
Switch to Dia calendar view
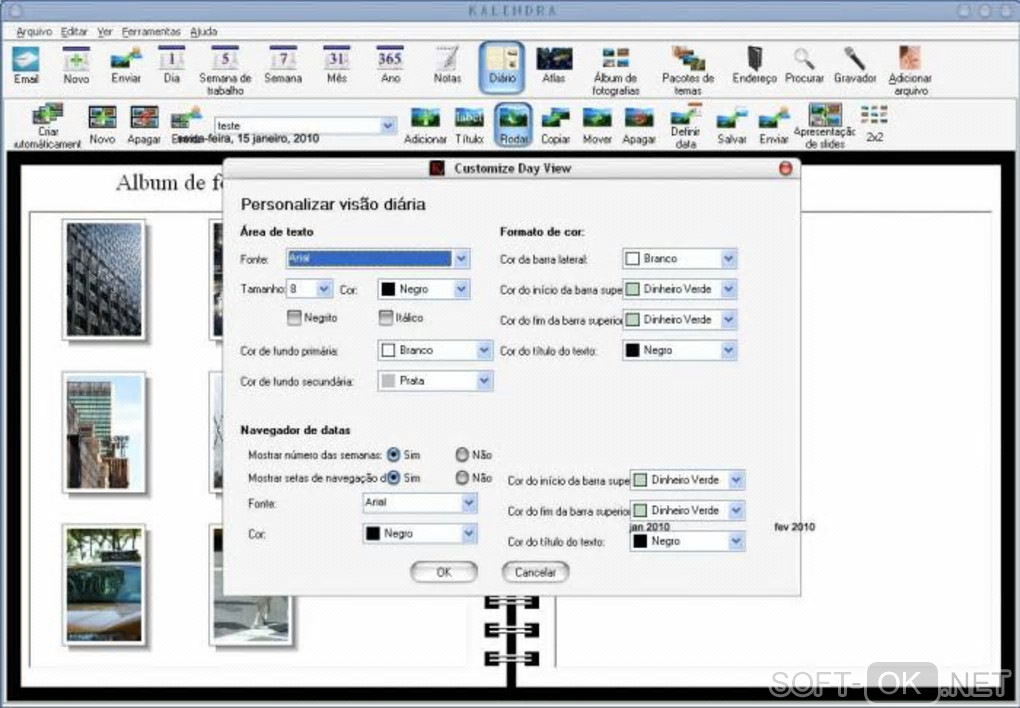(x=172, y=65)
